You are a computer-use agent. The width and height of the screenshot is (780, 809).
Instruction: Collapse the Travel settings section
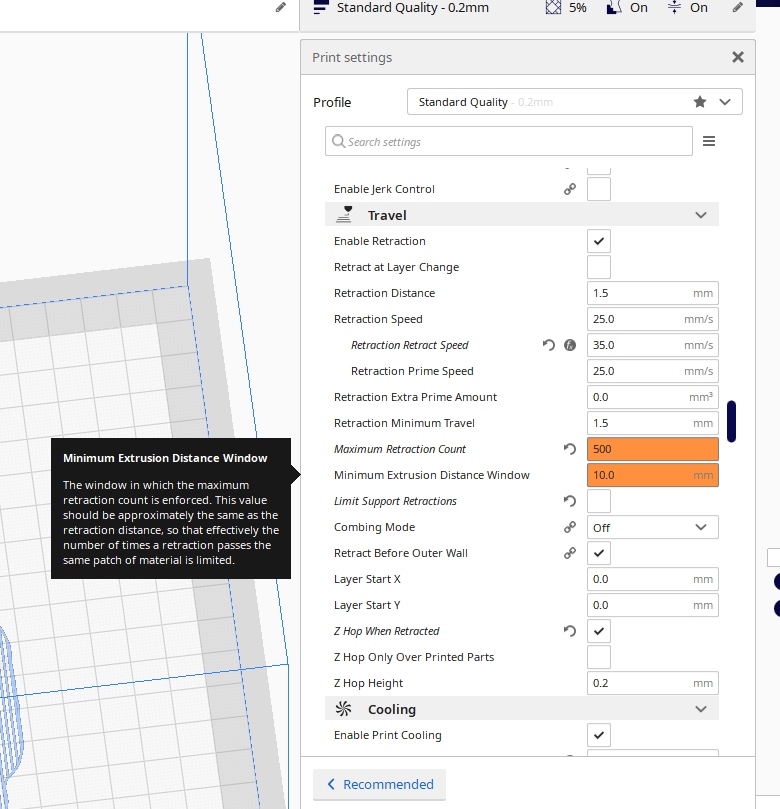[700, 216]
